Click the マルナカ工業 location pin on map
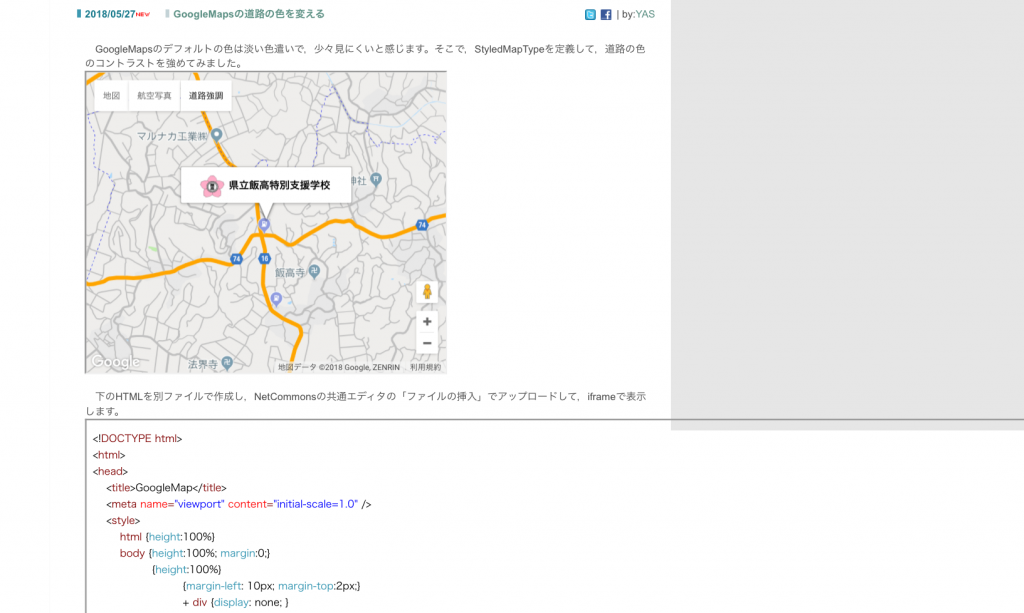1024x613 pixels. pos(217,135)
